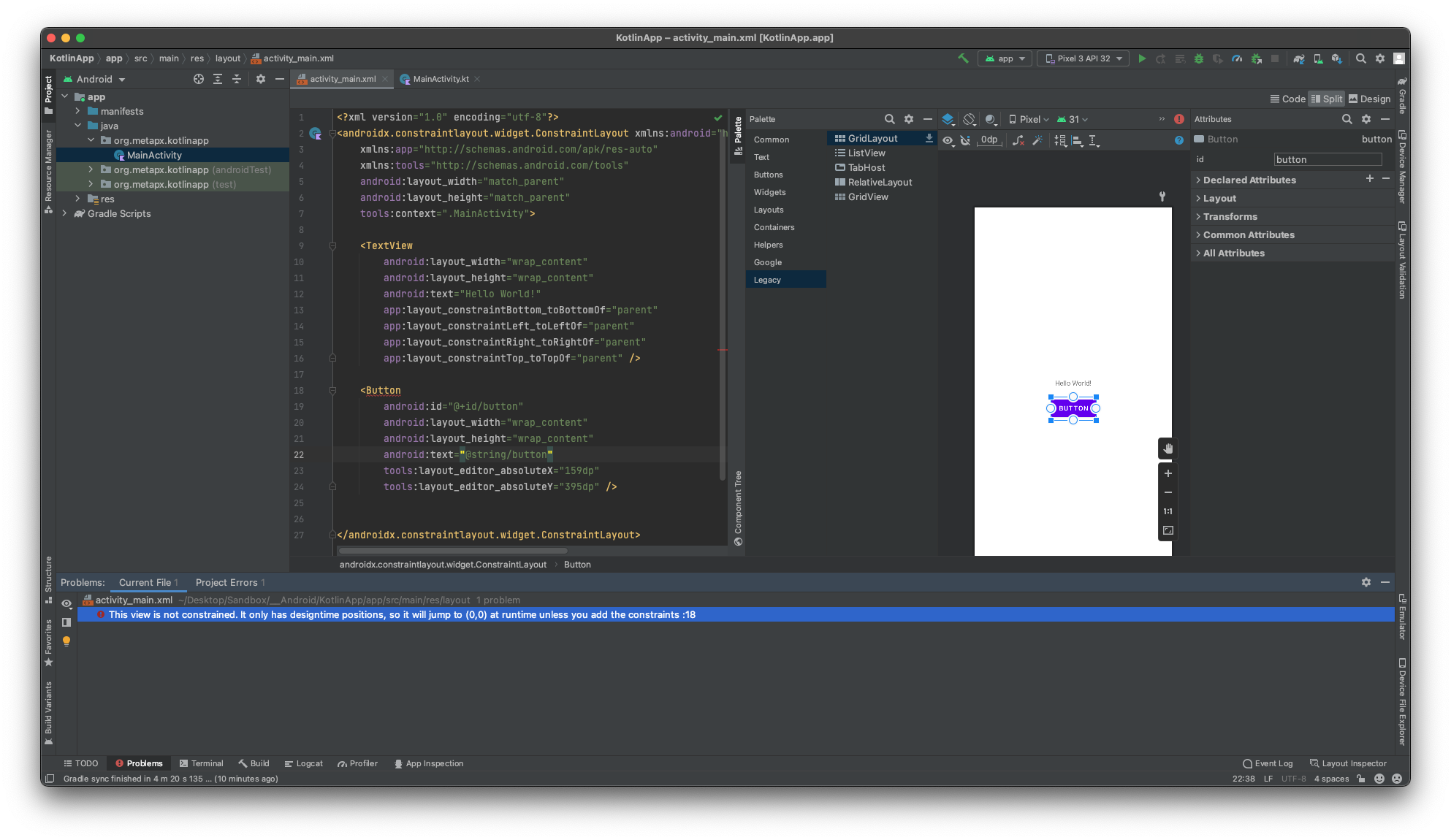Click Zoom to Fit Screen icon
Screen dimensions: 1451x840
1168,530
